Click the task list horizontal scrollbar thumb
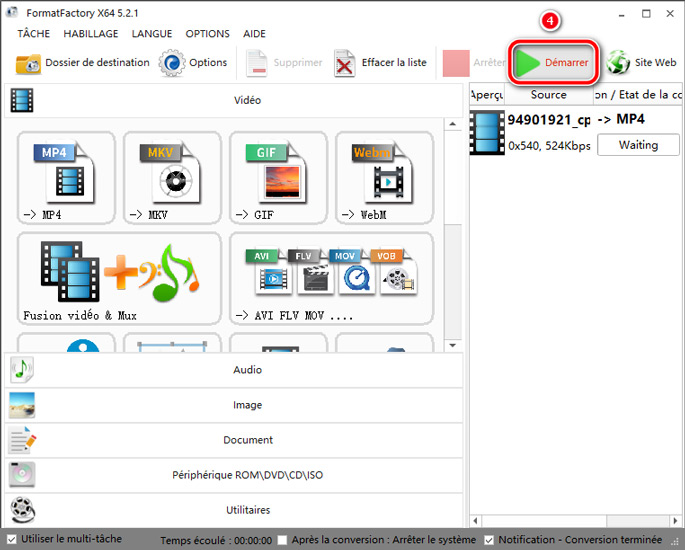The image size is (685, 550). [543, 521]
